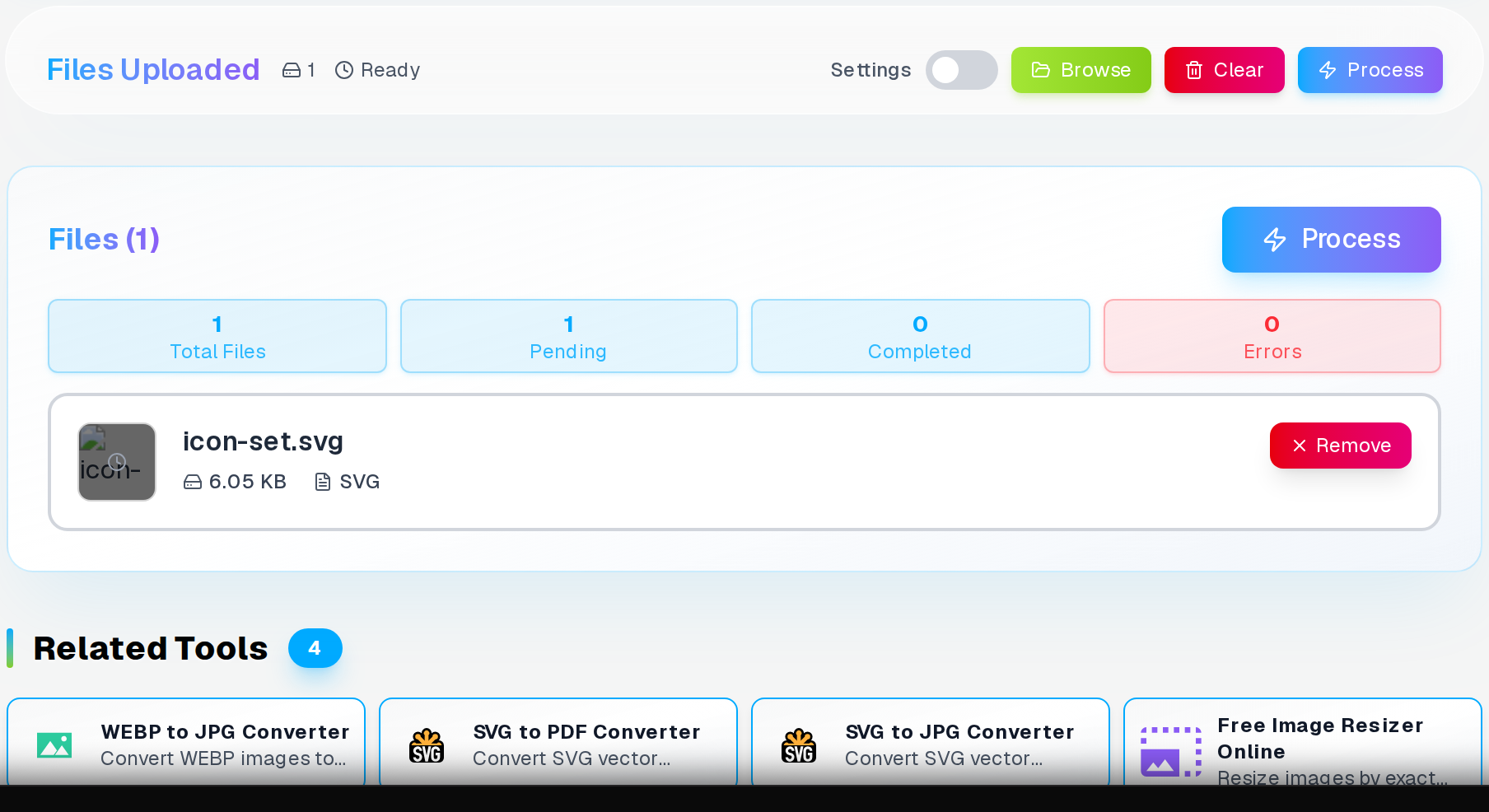Click the icon-set.svg thumbnail preview
The image size is (1489, 812).
117,462
